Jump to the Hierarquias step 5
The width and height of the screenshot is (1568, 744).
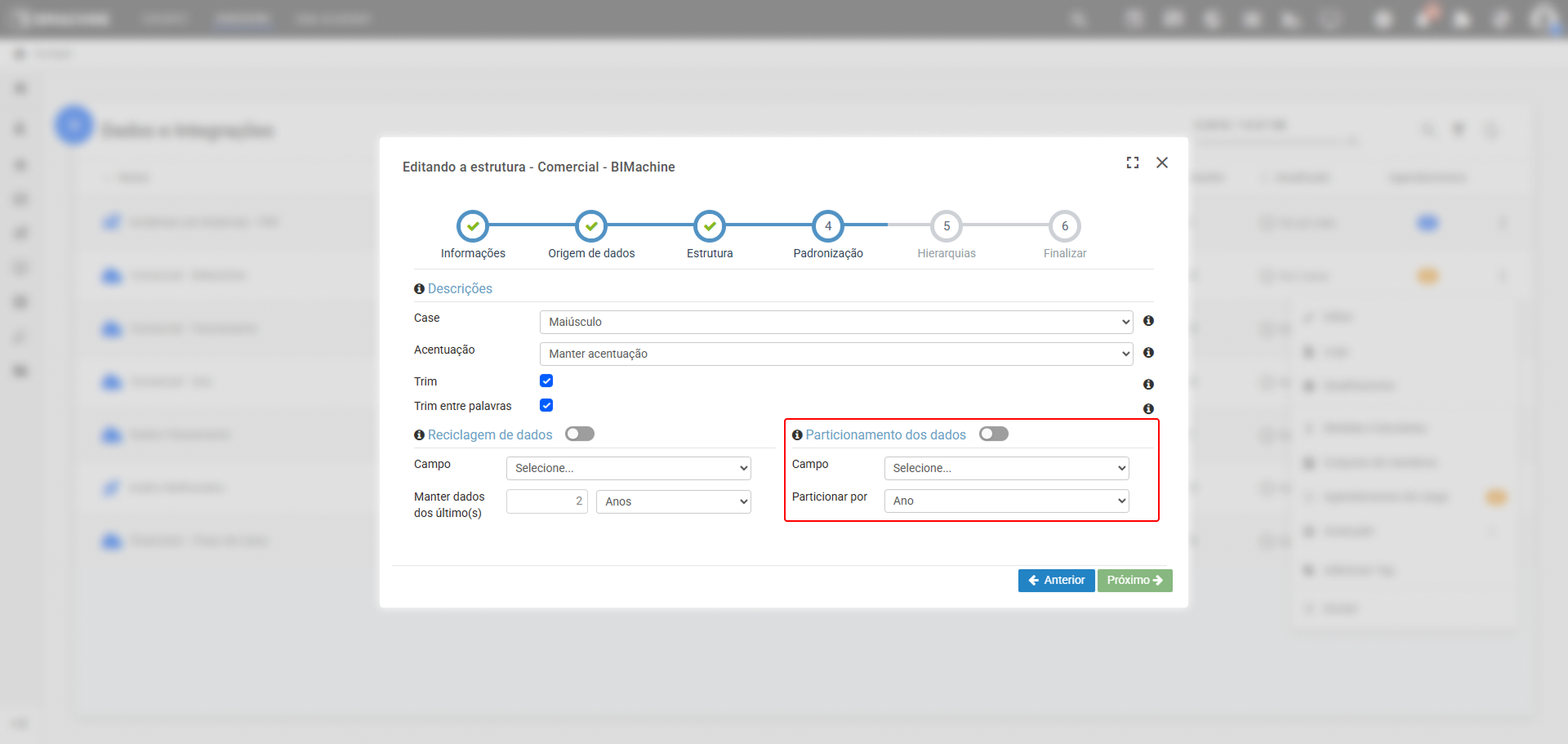pyautogui.click(x=947, y=226)
